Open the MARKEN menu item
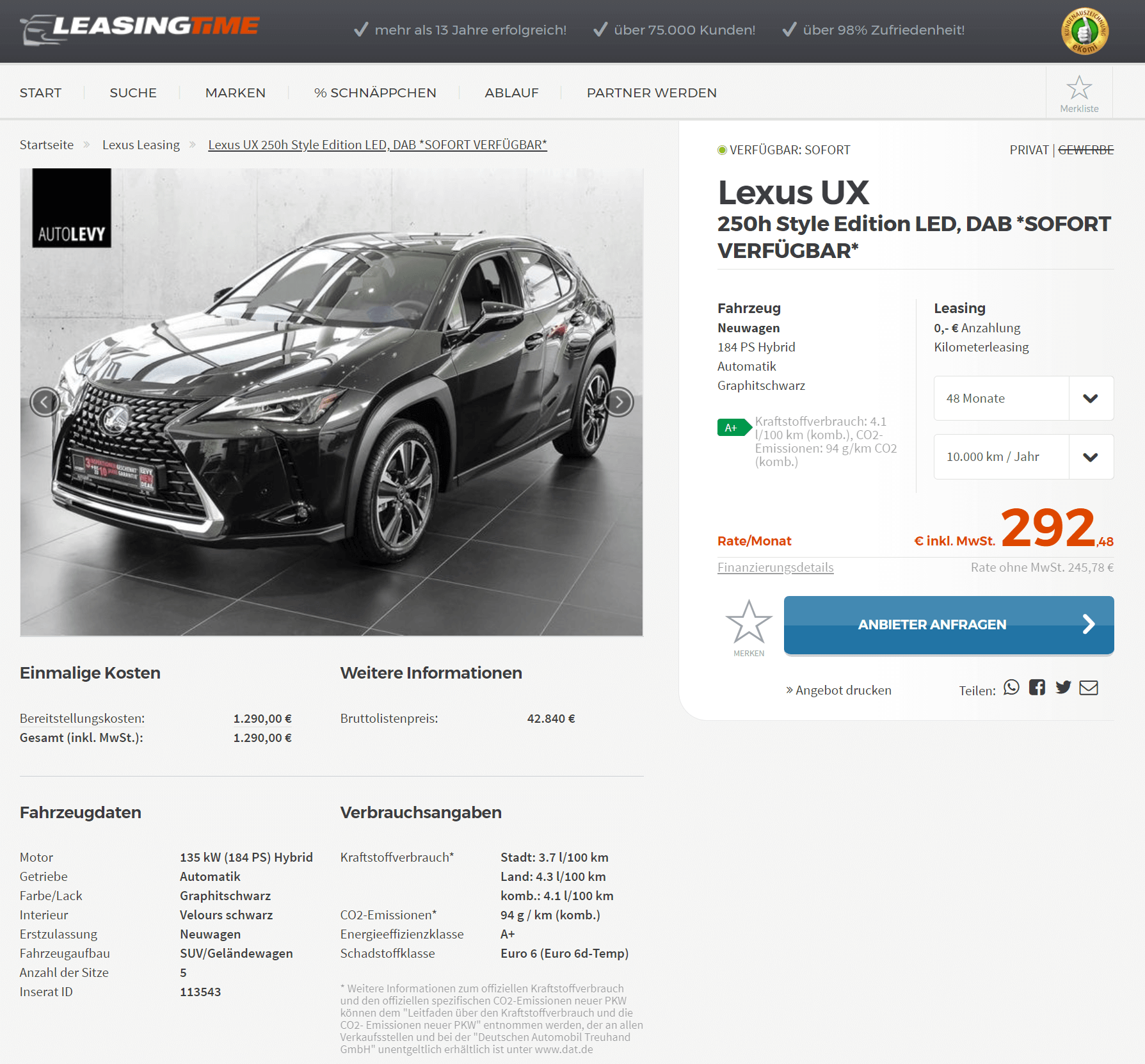 [235, 93]
